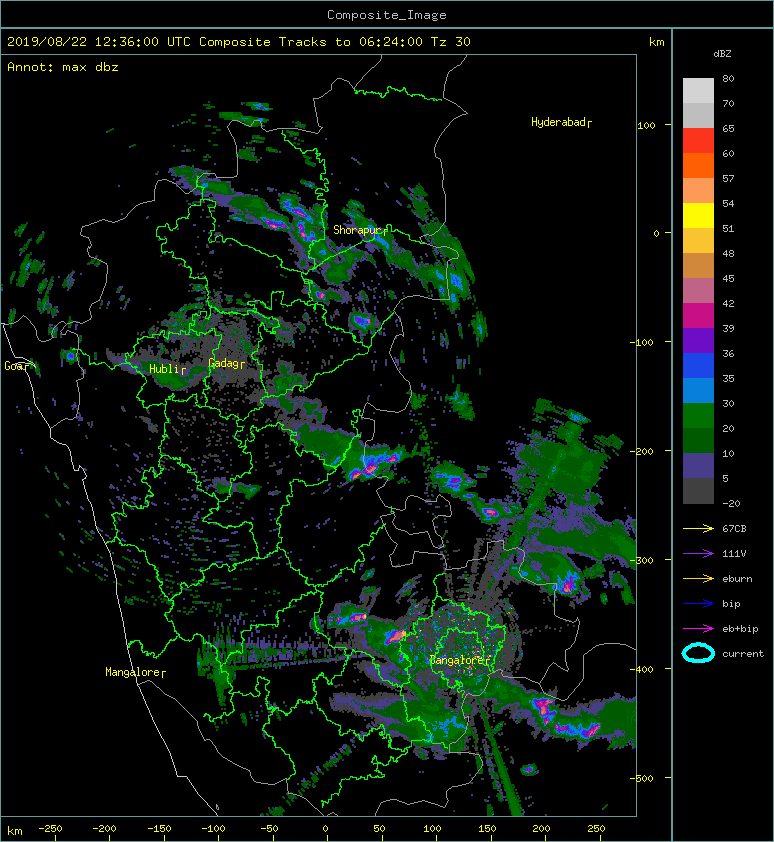Click the 80 dBZ light gray swatch
Image resolution: width=774 pixels, height=842 pixels.
click(698, 90)
